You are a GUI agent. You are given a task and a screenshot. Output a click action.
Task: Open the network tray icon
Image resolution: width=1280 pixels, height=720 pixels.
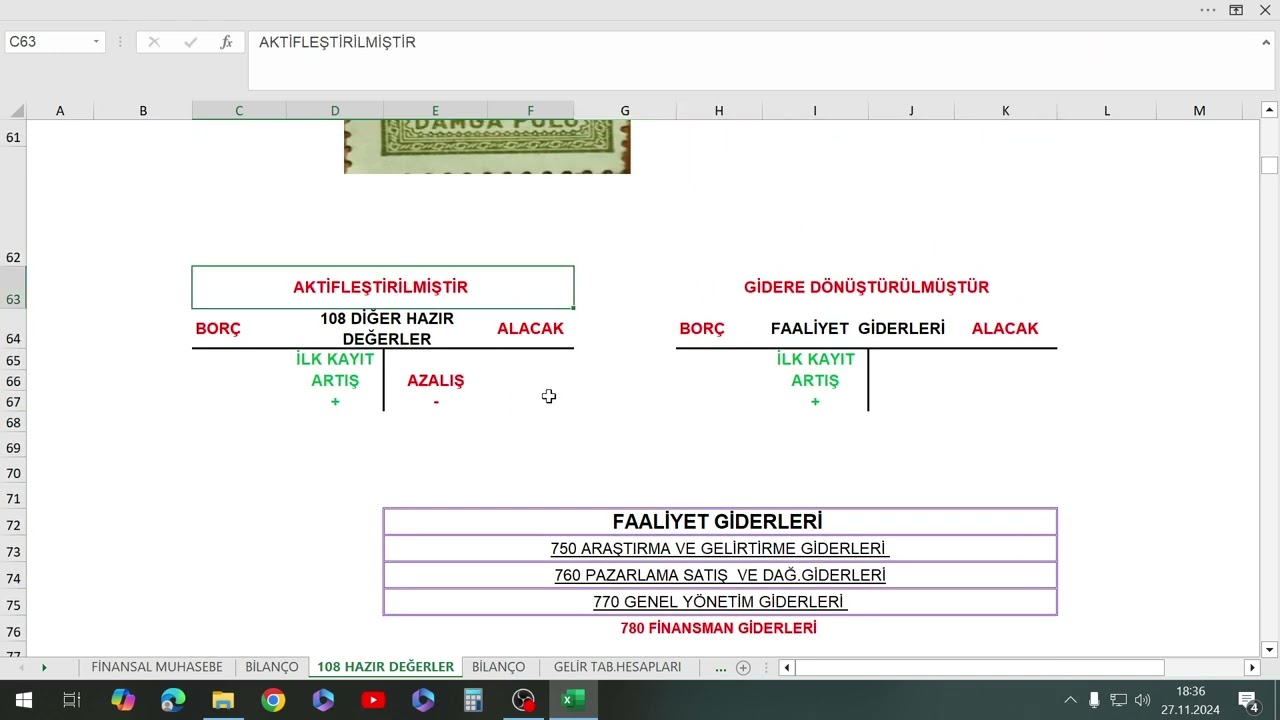(1119, 700)
